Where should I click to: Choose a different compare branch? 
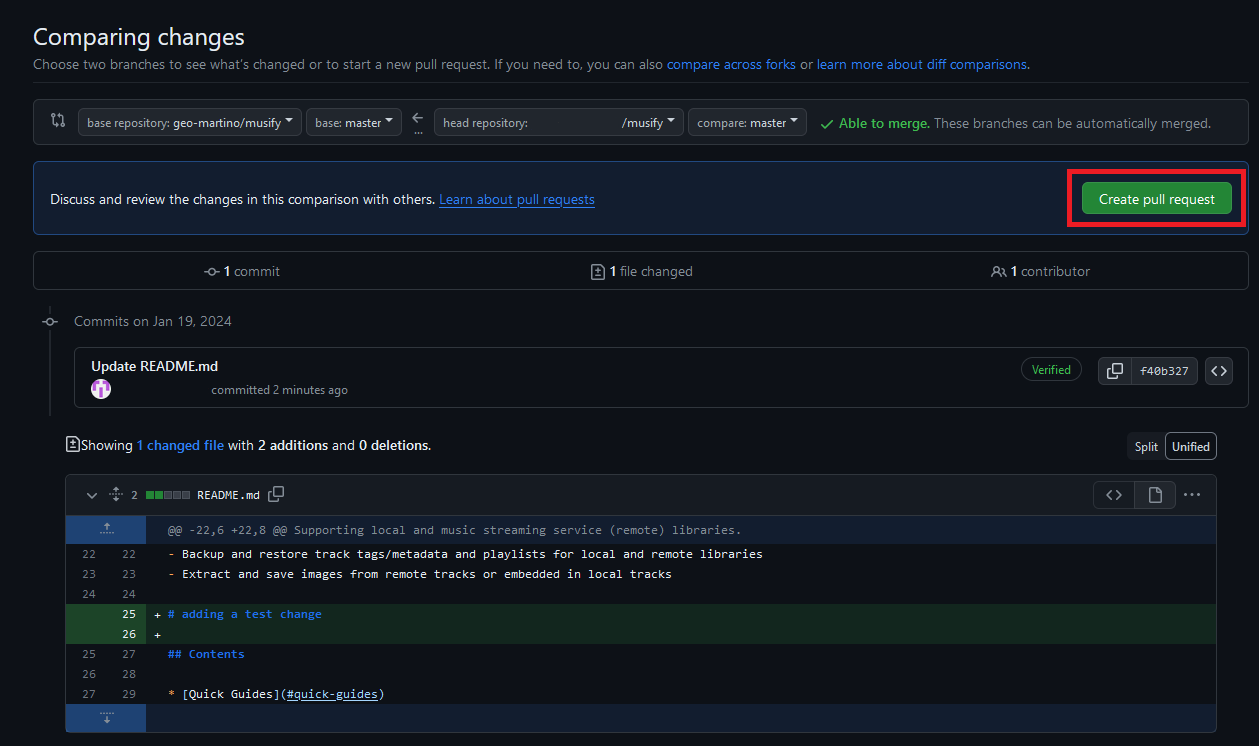[747, 123]
